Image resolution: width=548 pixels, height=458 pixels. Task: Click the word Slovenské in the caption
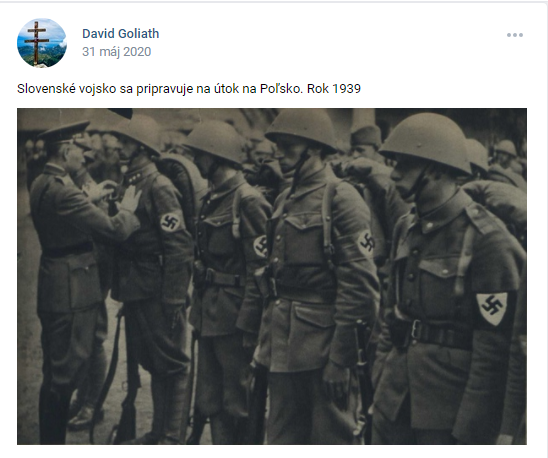pyautogui.click(x=46, y=89)
